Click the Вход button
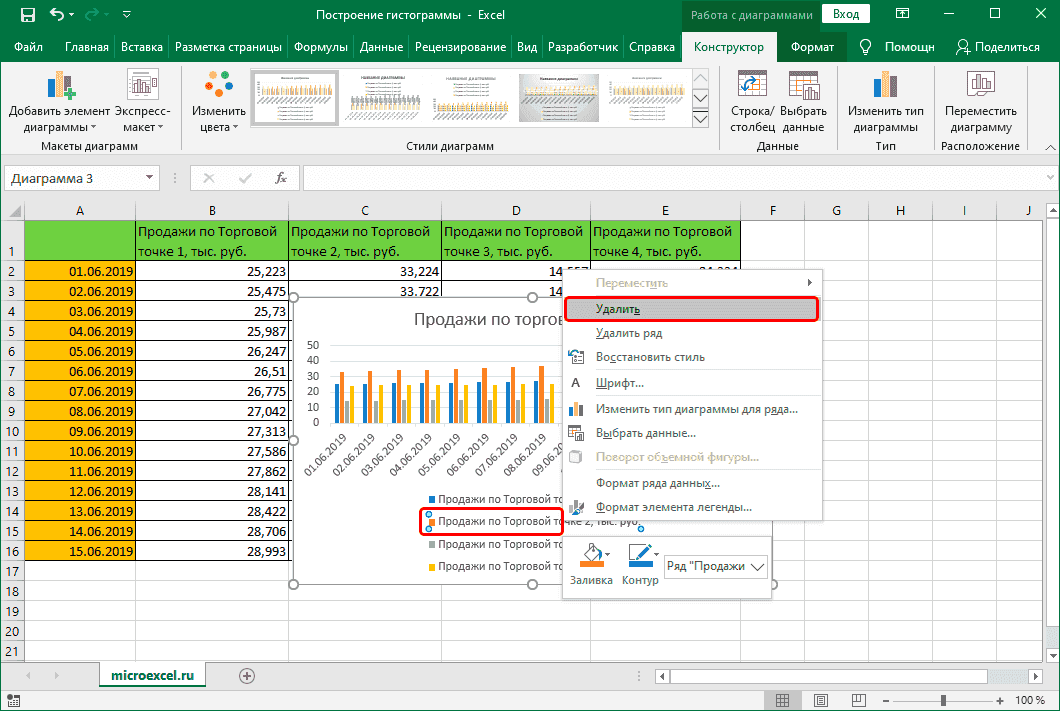 click(x=845, y=14)
